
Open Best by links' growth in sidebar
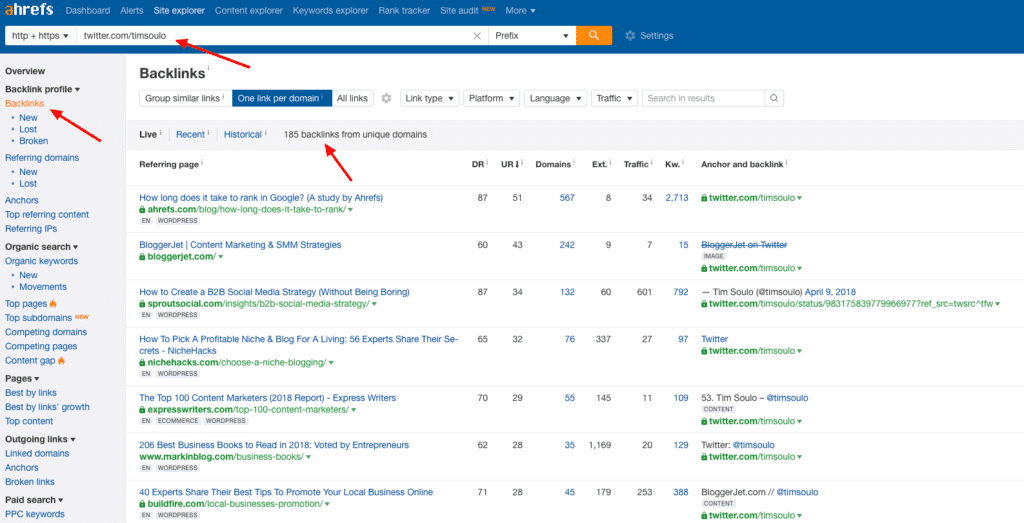47,407
